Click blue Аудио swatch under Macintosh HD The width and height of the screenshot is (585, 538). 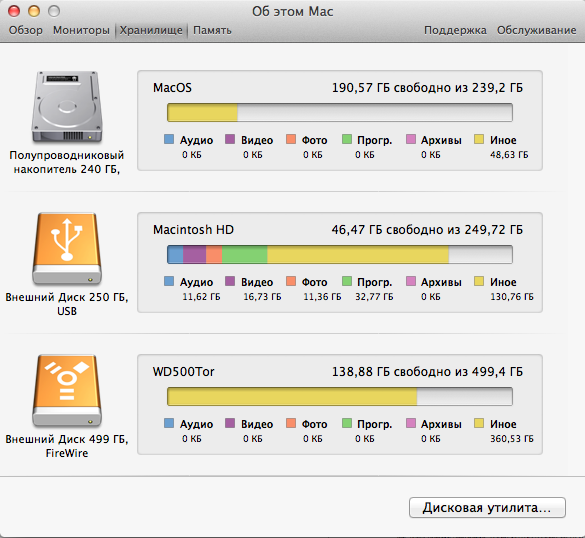coord(169,281)
